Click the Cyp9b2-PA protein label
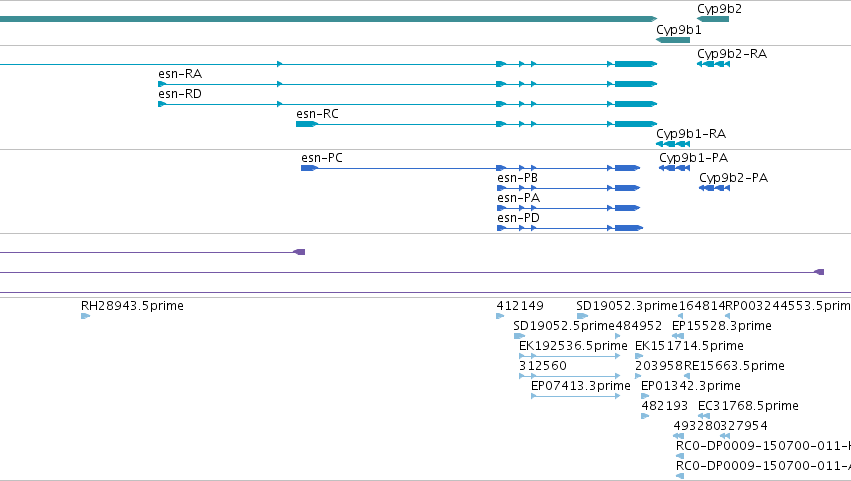 [x=733, y=178]
